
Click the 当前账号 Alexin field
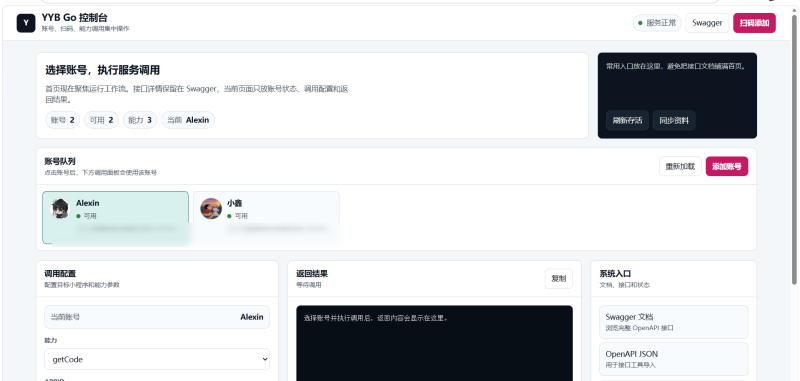157,317
